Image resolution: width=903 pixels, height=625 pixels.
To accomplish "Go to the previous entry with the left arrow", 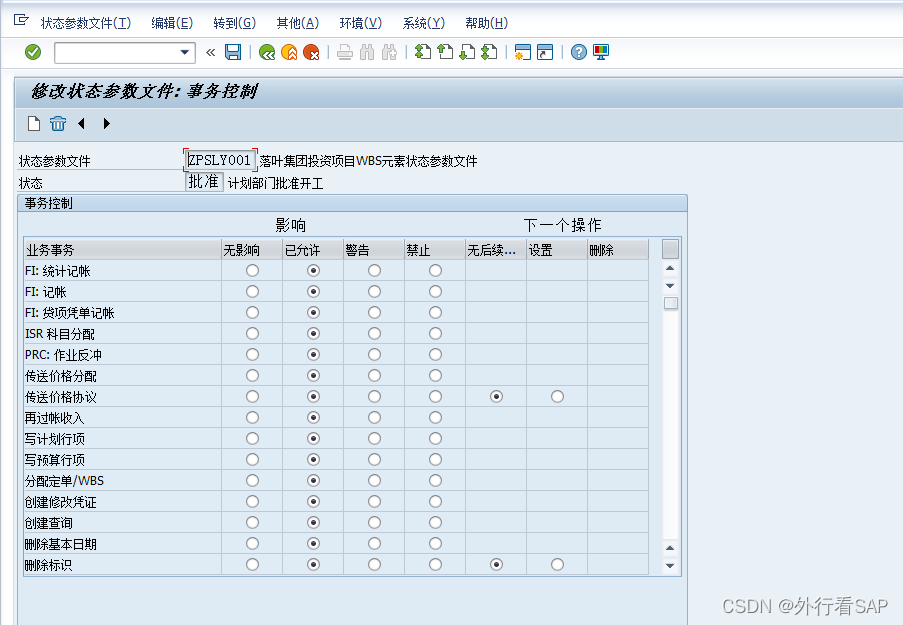I will 81,123.
